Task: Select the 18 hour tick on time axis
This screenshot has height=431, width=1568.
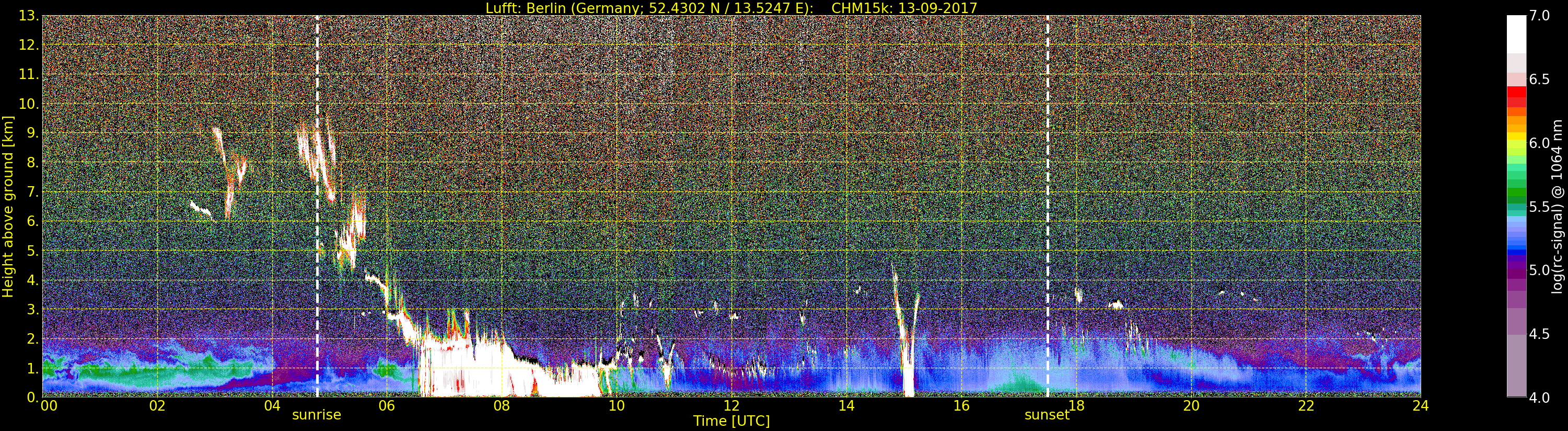Action: (1076, 406)
